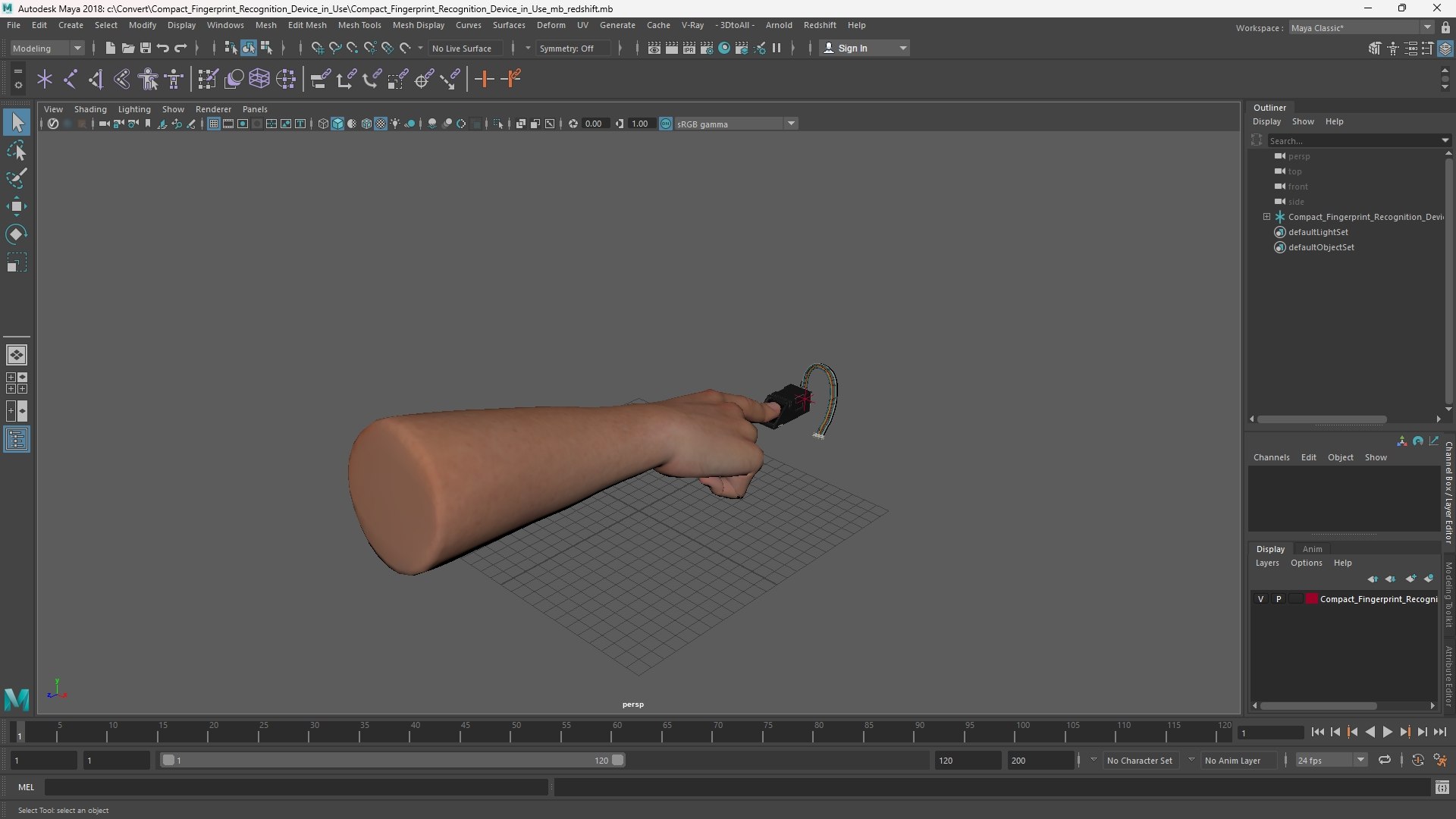
Task: Activate the Scale tool
Action: click(17, 262)
